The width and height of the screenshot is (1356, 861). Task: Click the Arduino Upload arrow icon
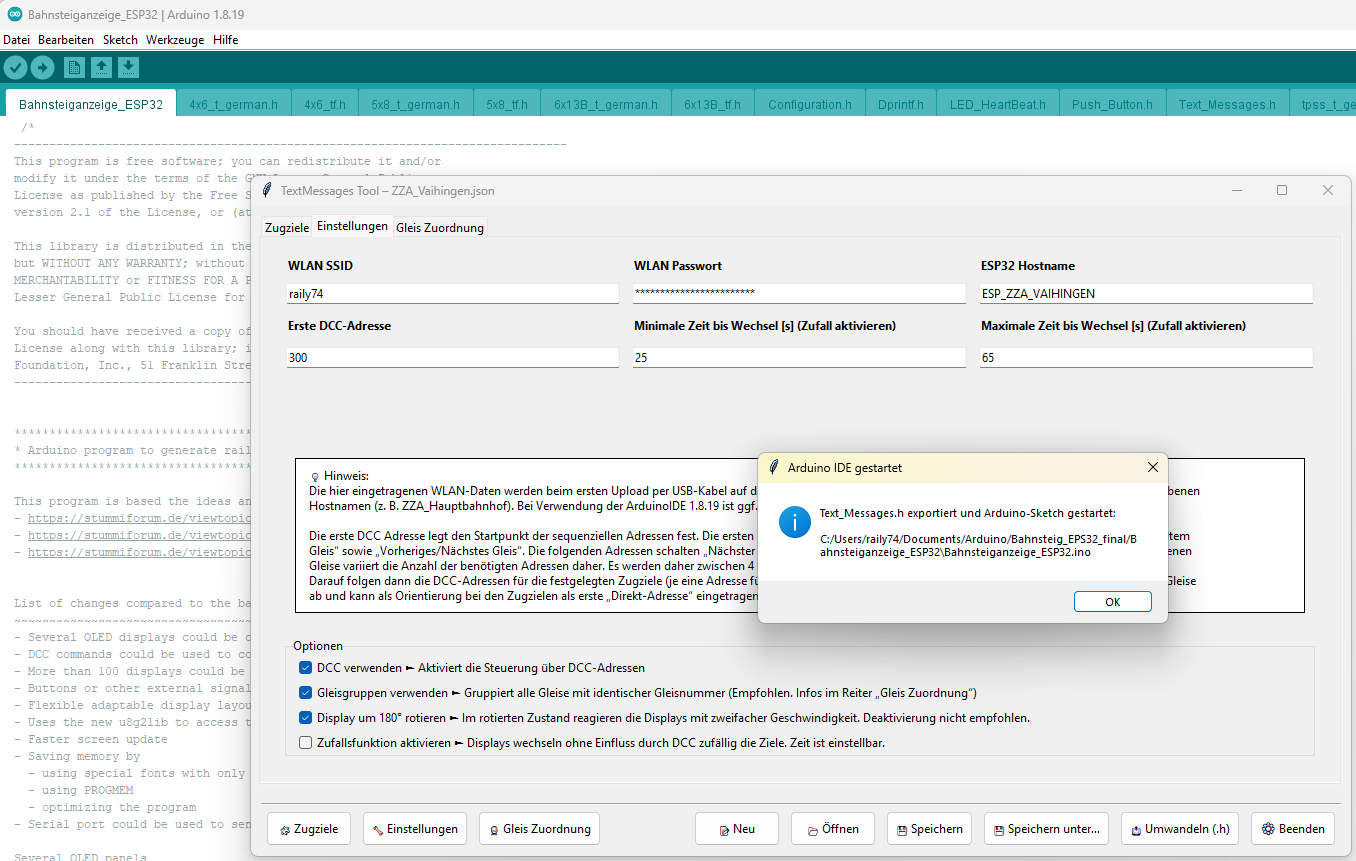tap(42, 67)
